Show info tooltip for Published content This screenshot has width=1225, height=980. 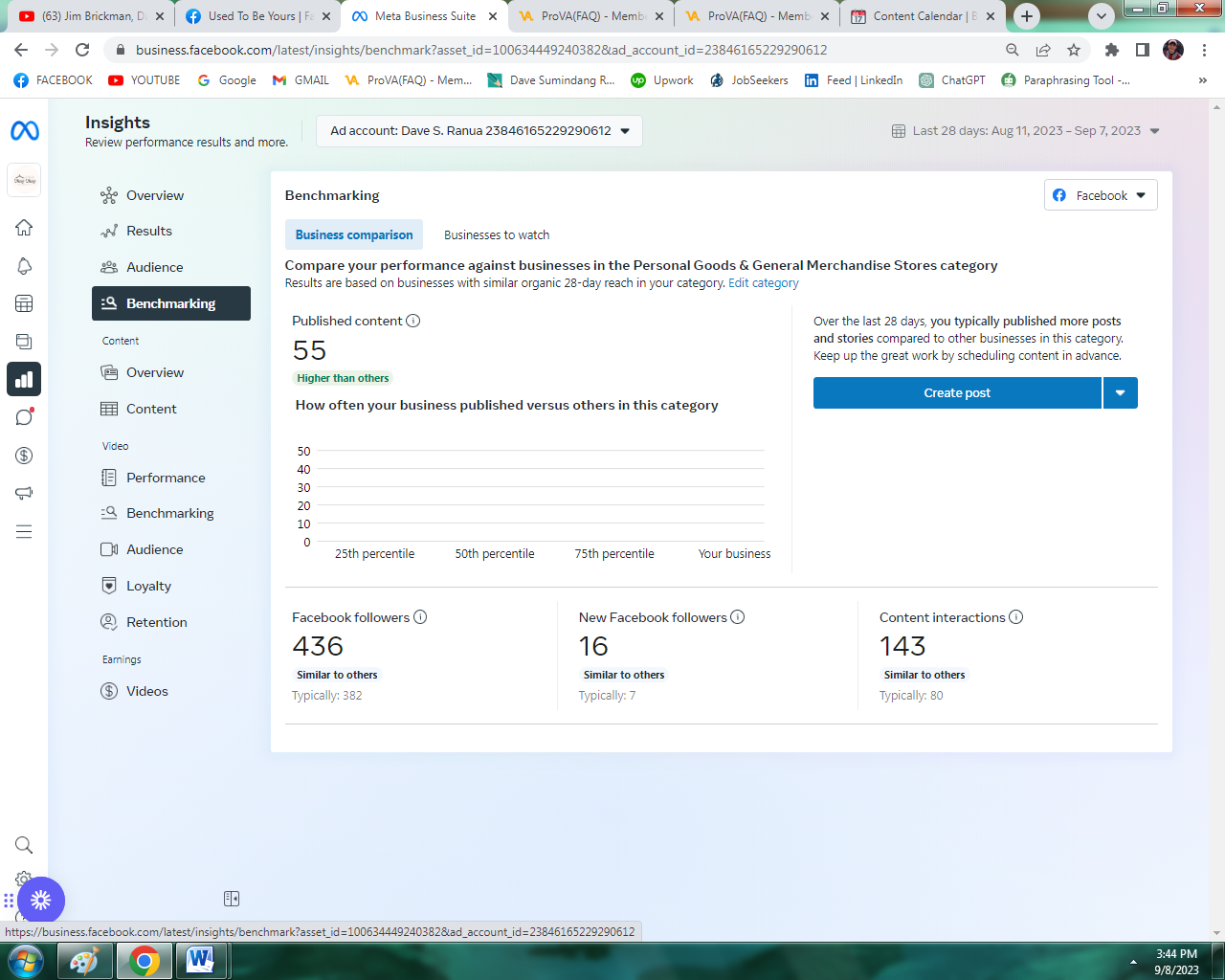coord(413,321)
